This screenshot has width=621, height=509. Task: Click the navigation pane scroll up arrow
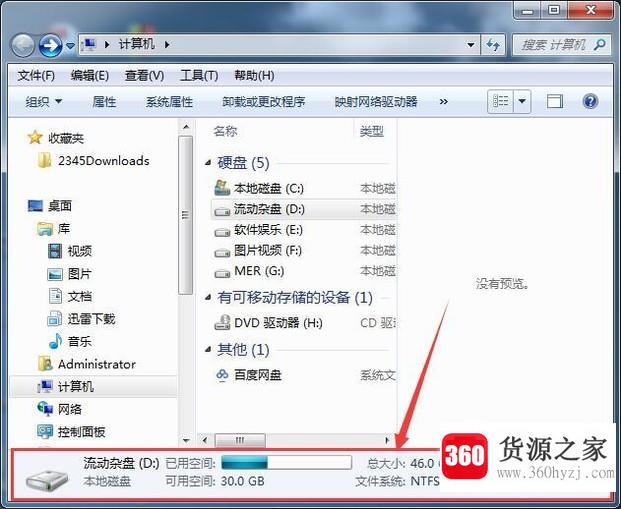click(186, 127)
